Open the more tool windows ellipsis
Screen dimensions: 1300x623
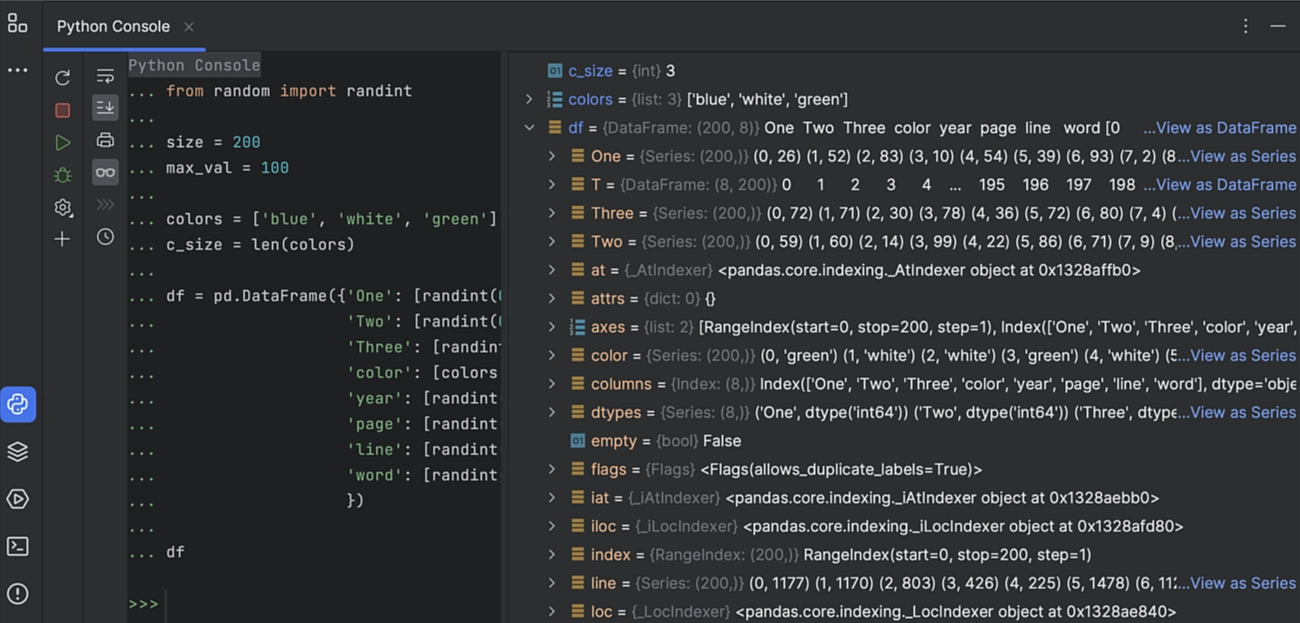tap(17, 71)
